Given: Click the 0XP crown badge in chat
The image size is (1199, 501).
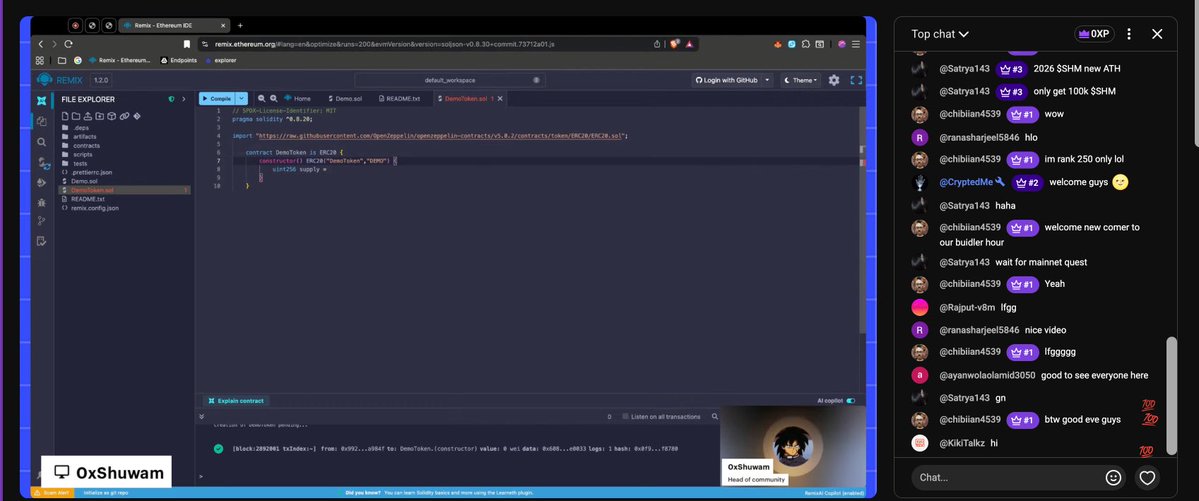Looking at the screenshot, I should pyautogui.click(x=1093, y=34).
